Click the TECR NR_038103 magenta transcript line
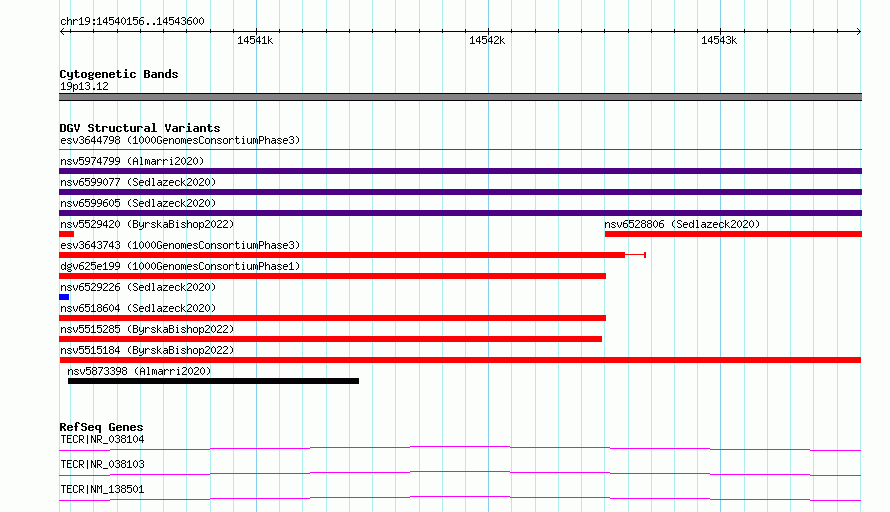 pos(460,473)
